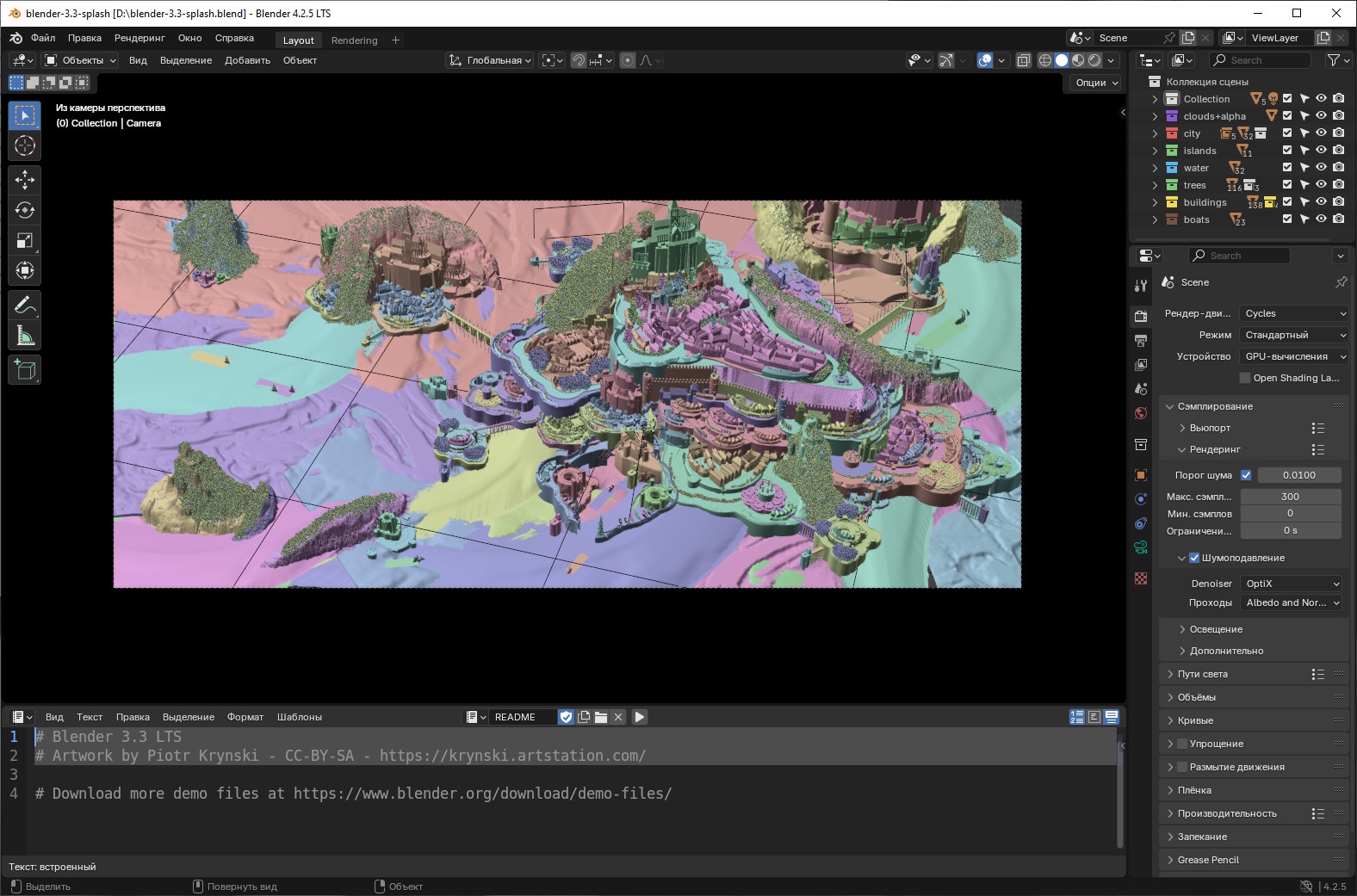
Task: Open the Шаблоны menu in text editor
Action: (x=300, y=717)
